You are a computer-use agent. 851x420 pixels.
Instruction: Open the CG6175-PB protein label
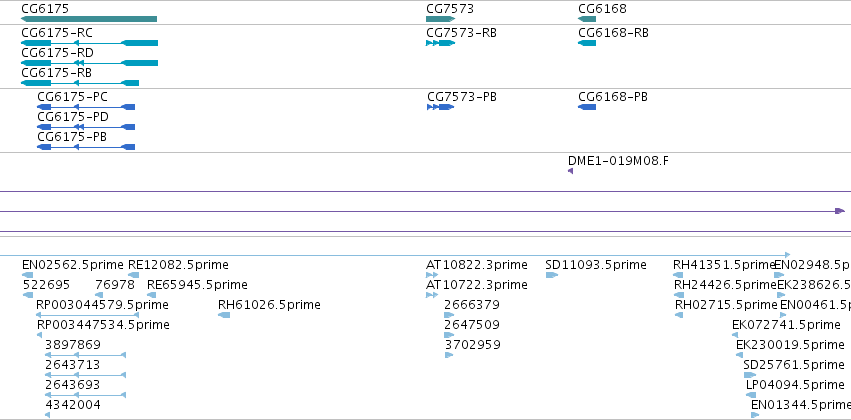[x=72, y=137]
